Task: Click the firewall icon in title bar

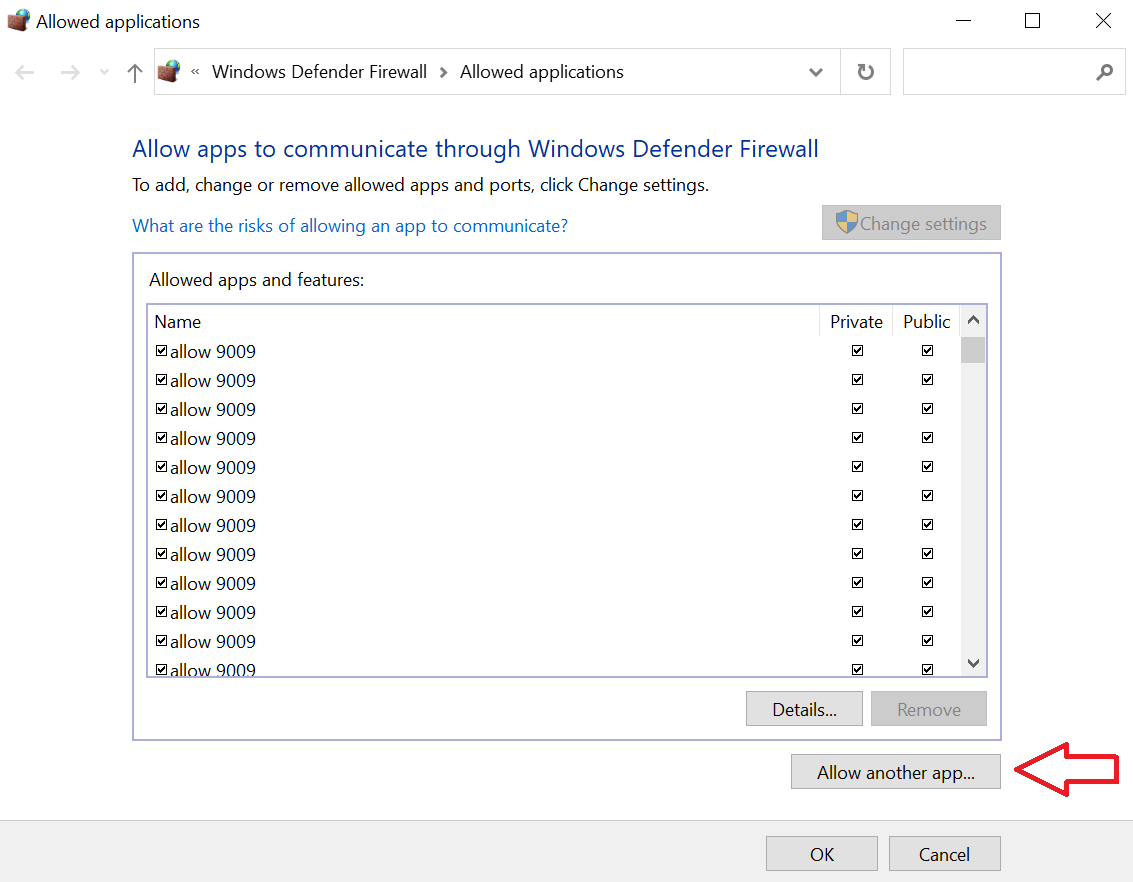Action: tap(19, 20)
